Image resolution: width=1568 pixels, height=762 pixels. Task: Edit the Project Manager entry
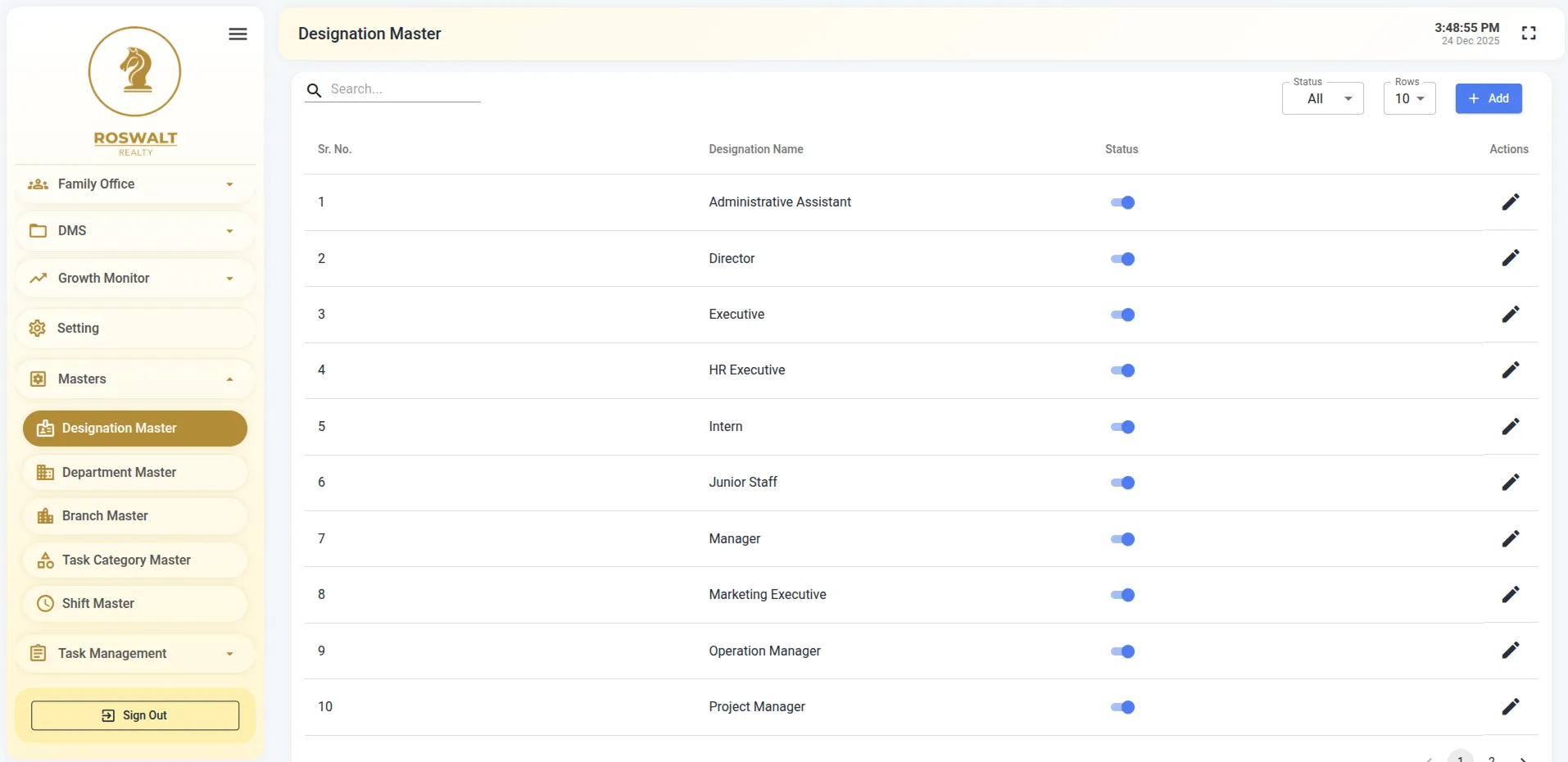1510,707
